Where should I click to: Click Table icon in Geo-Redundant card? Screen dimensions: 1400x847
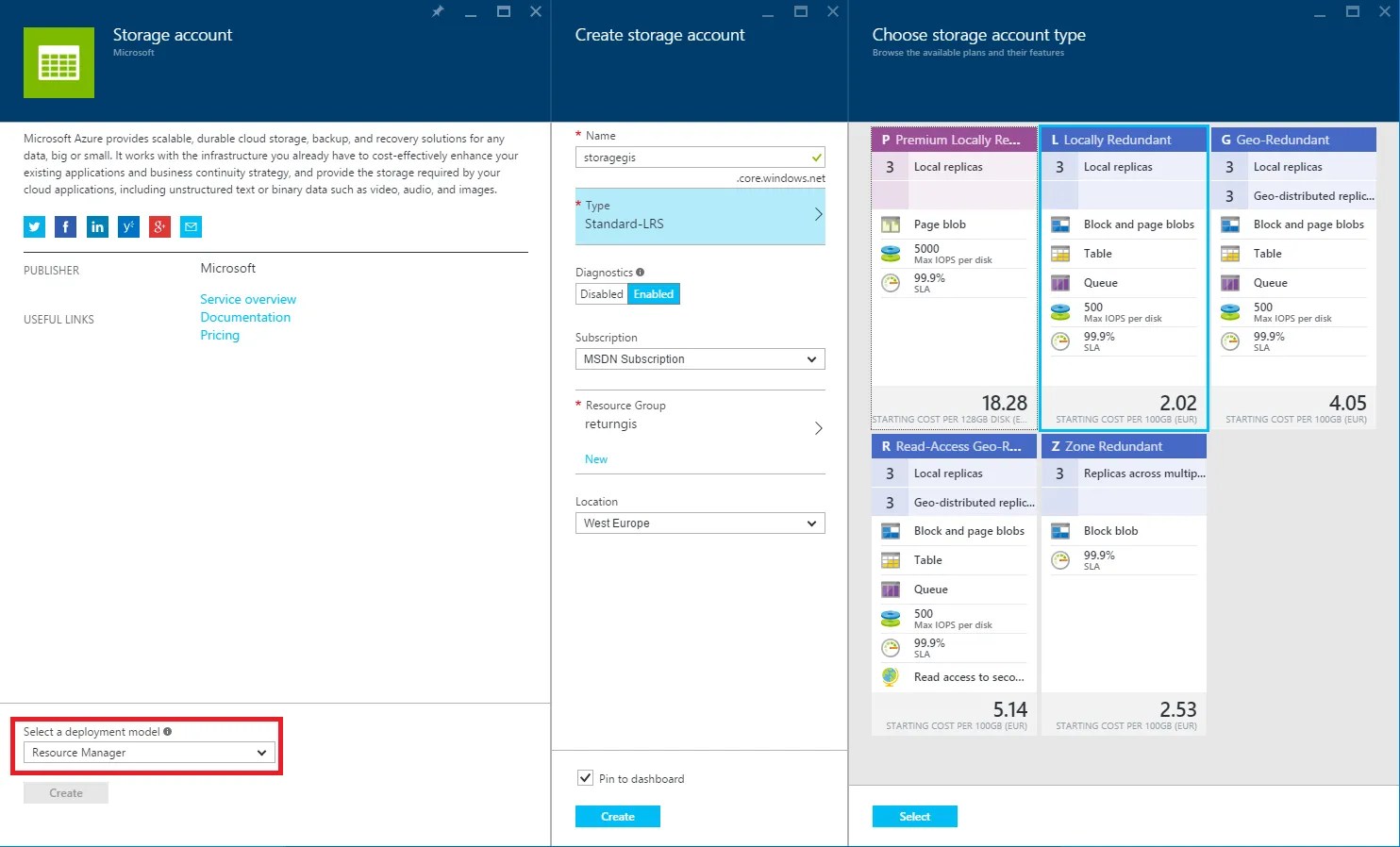click(x=1230, y=254)
